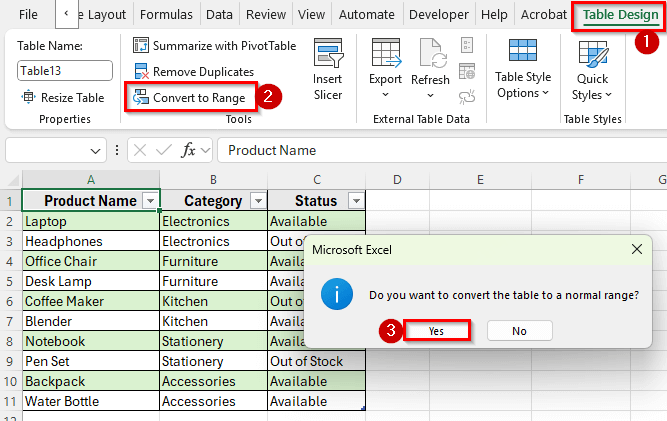Screen dimensions: 667x421
Task: Open the Acrobat tab
Action: [x=544, y=15]
